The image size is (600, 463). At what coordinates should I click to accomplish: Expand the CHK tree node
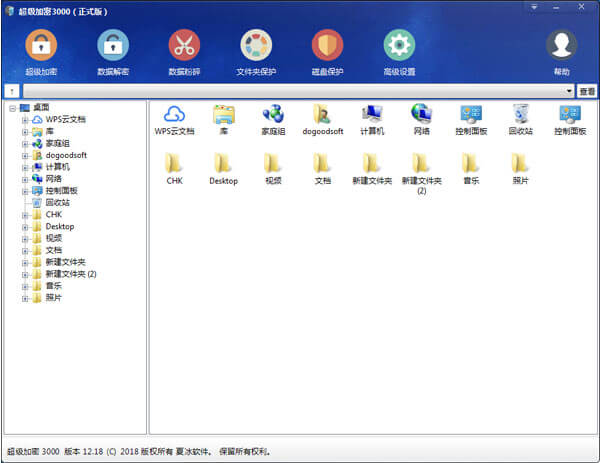pyautogui.click(x=25, y=215)
